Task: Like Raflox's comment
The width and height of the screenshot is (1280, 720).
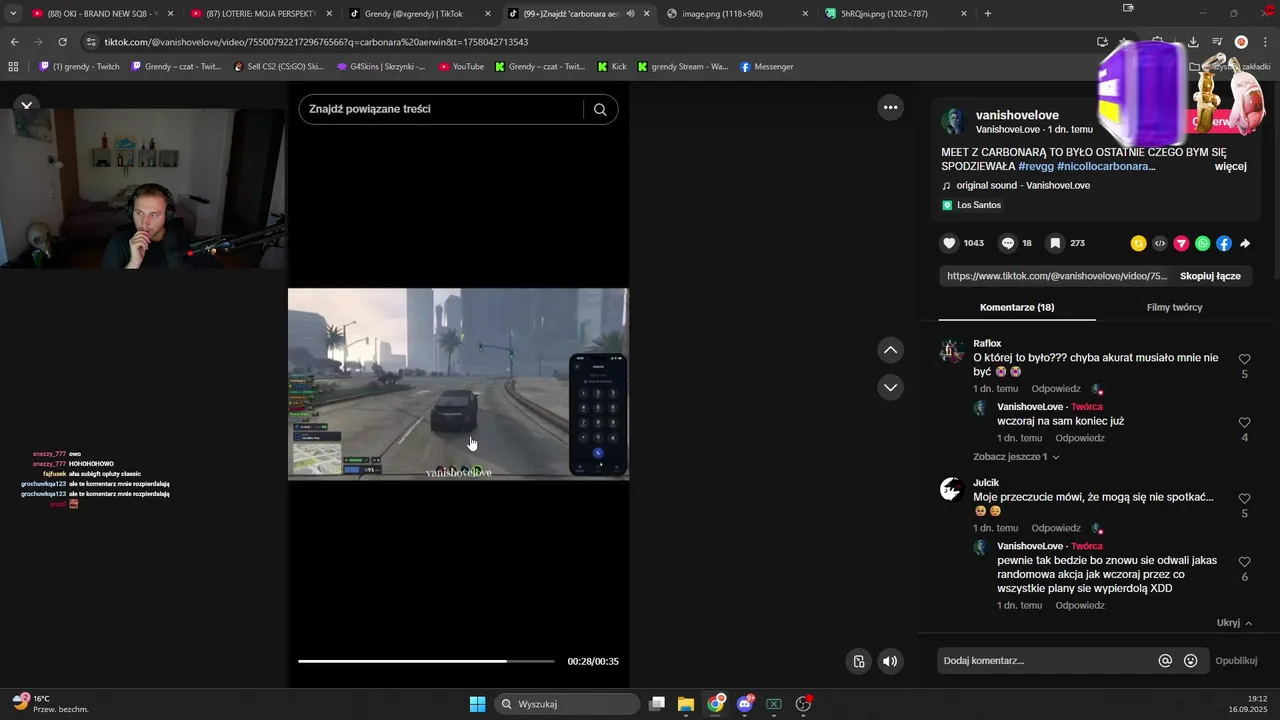Action: 1245,359
